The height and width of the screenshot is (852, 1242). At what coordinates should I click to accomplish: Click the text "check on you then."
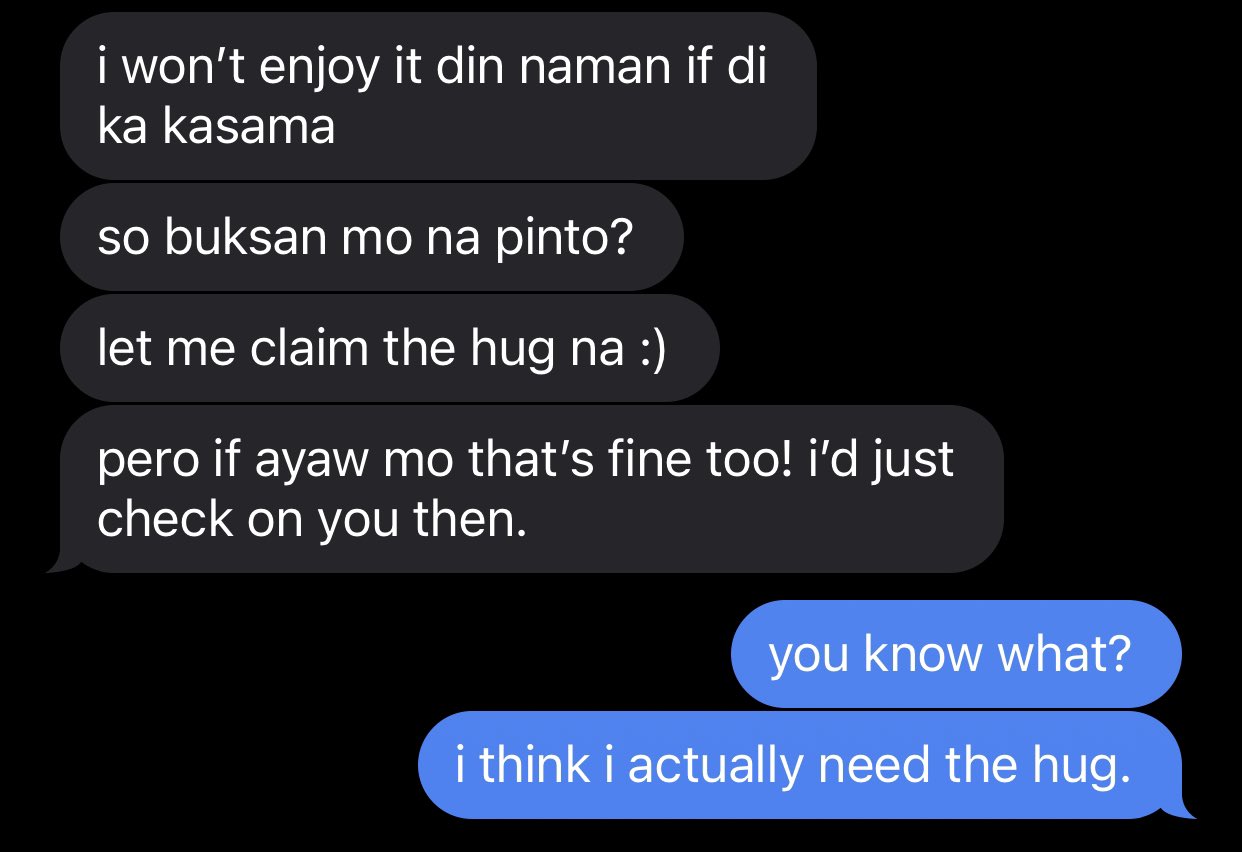coord(311,518)
